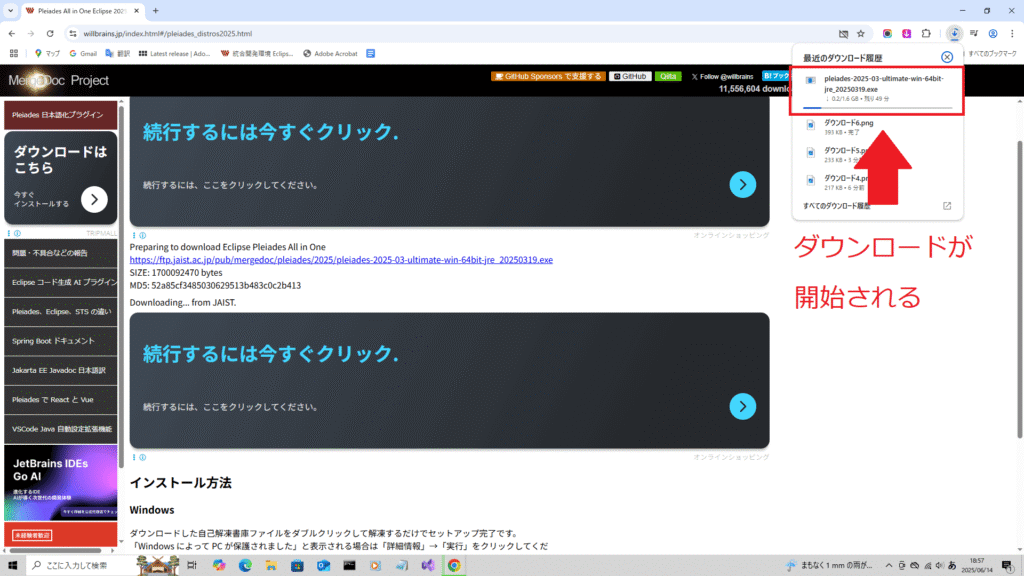Click the open-in-new-tab downloads history icon

(947, 206)
